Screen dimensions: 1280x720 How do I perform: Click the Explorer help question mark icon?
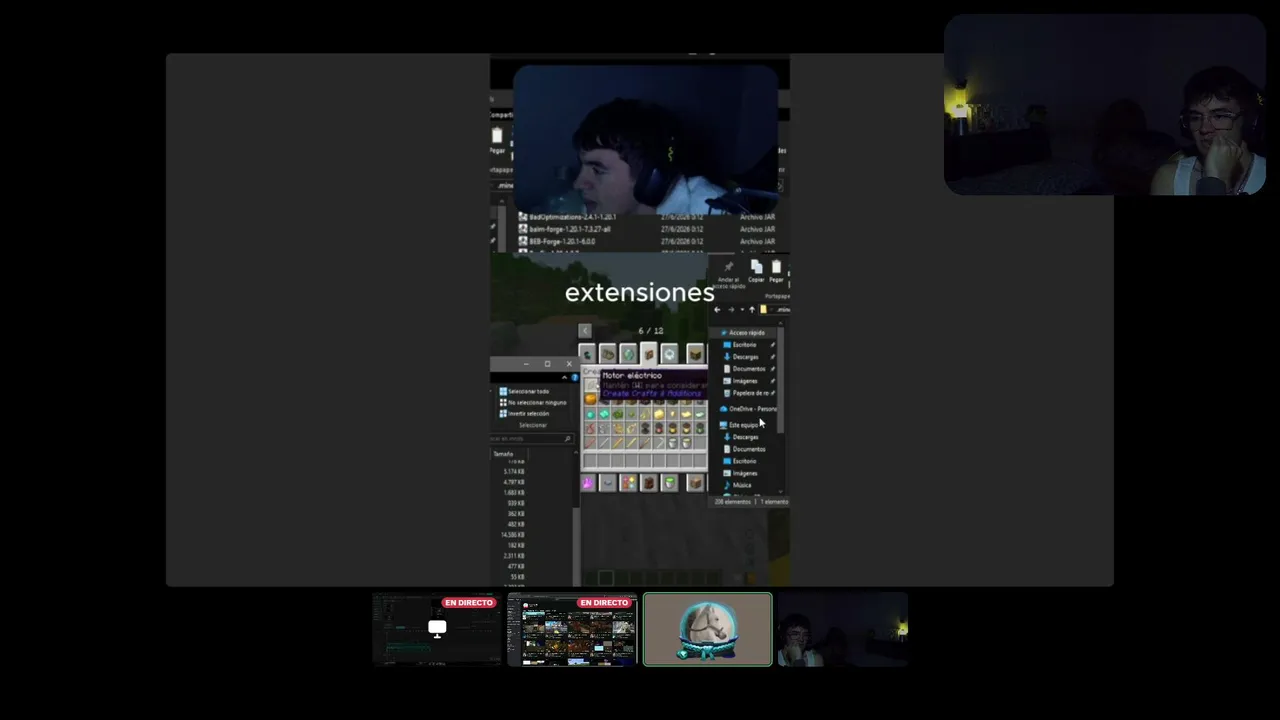[x=574, y=377]
